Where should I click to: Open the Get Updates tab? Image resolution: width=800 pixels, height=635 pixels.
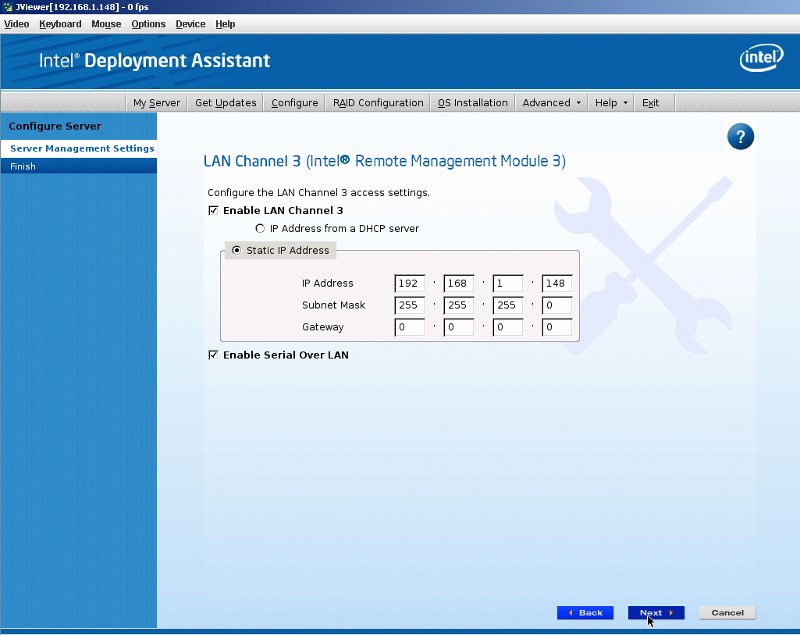pos(226,103)
